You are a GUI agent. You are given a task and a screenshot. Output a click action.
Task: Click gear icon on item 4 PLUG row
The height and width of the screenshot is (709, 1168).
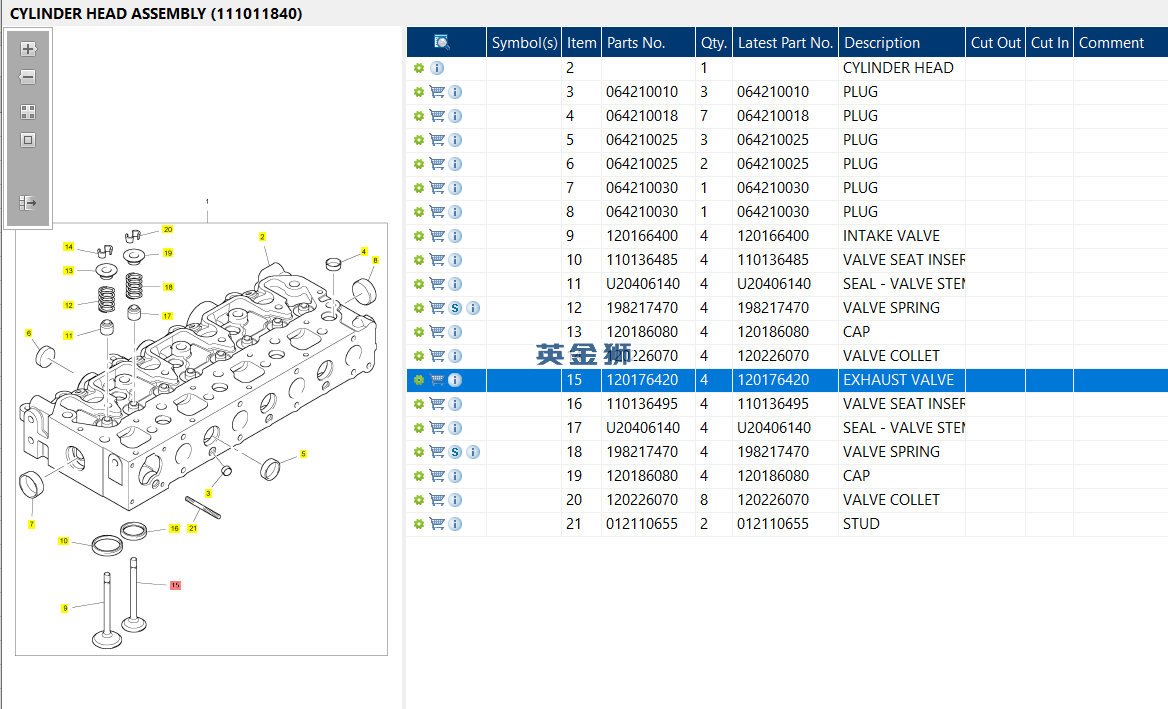click(419, 116)
